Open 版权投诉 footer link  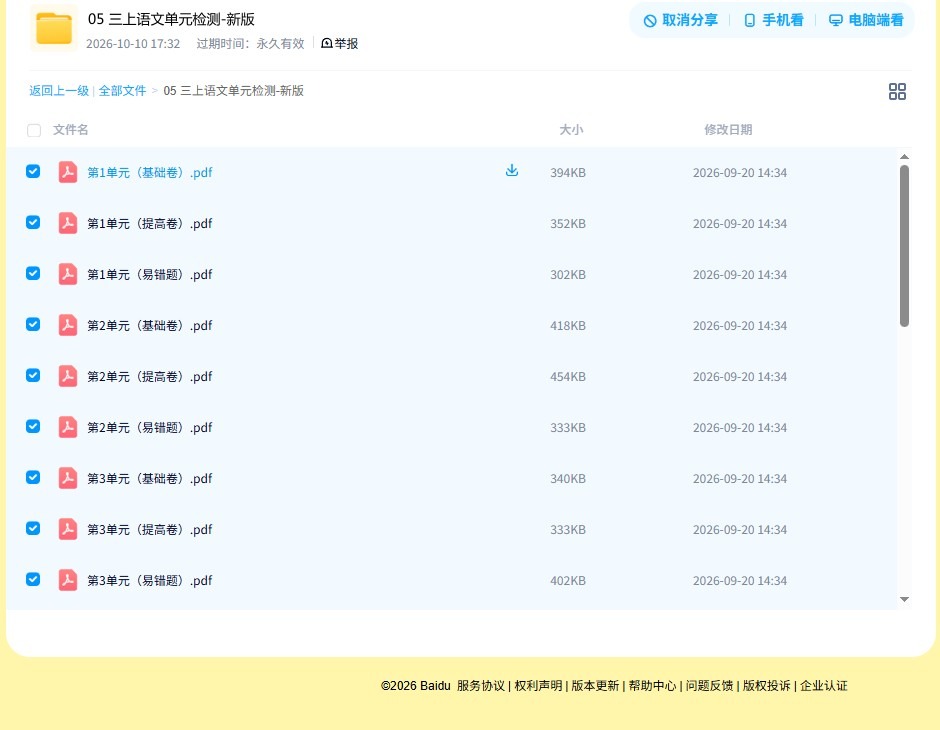(x=767, y=686)
